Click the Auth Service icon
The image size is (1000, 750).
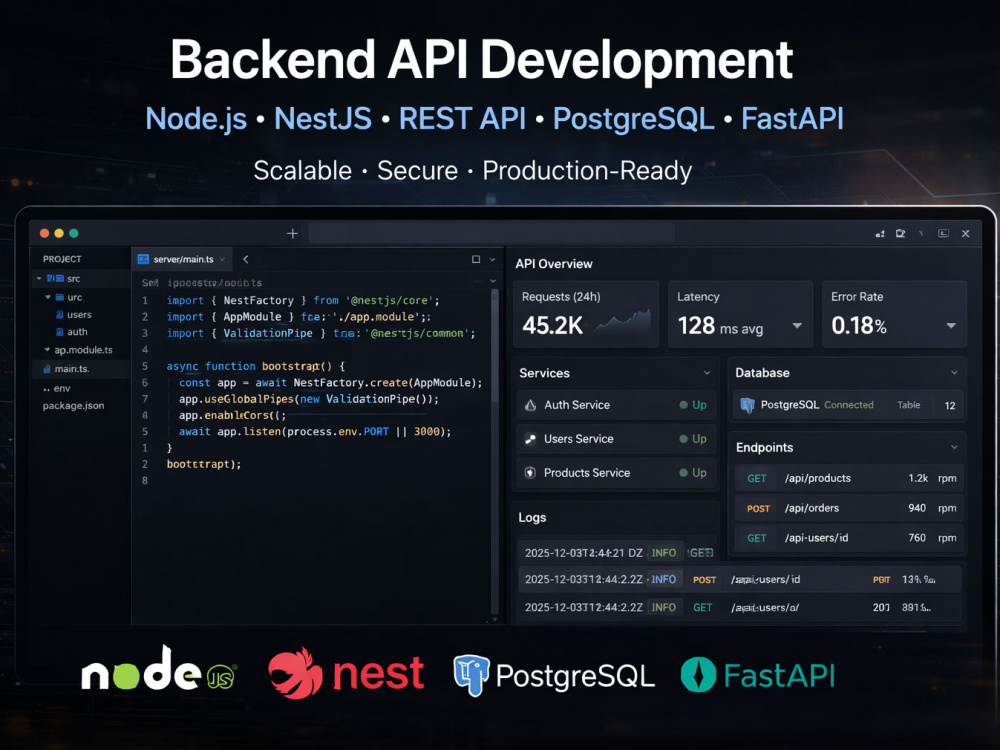tap(531, 405)
